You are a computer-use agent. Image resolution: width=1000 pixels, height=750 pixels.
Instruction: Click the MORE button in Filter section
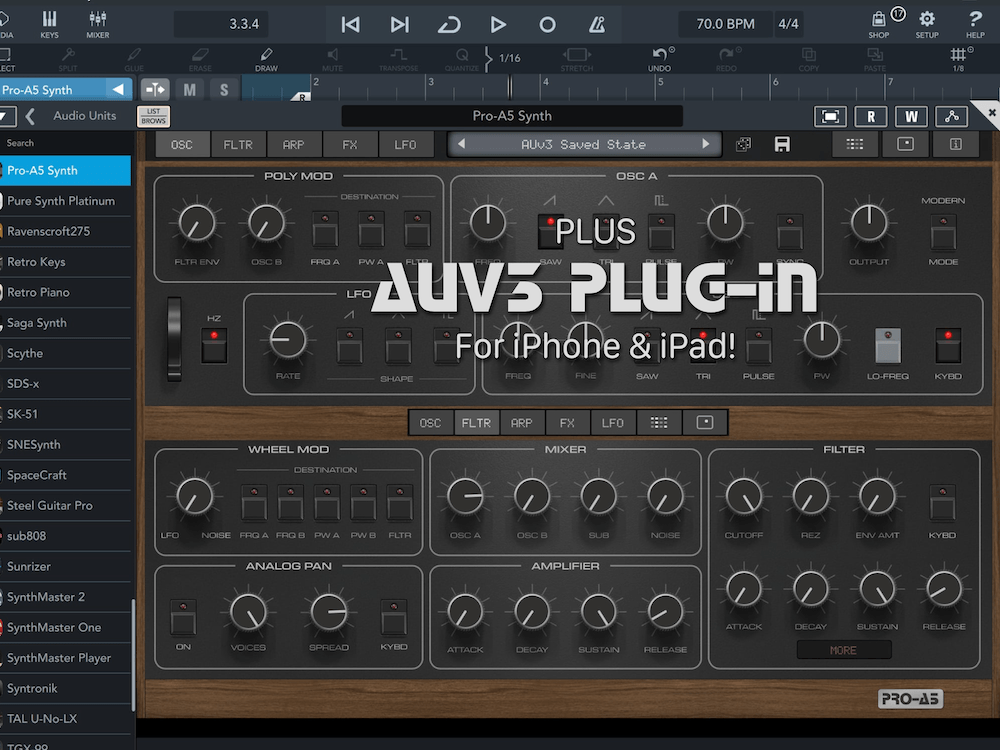coord(843,650)
